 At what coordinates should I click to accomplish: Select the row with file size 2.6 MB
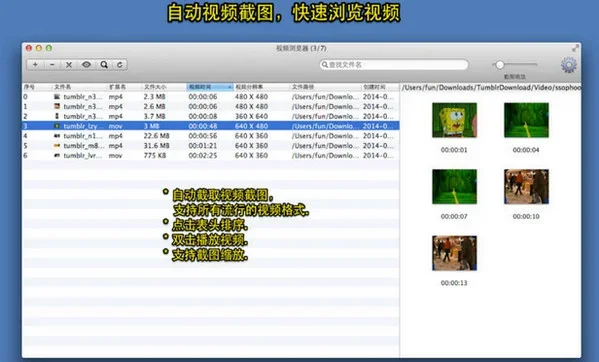click(x=211, y=107)
